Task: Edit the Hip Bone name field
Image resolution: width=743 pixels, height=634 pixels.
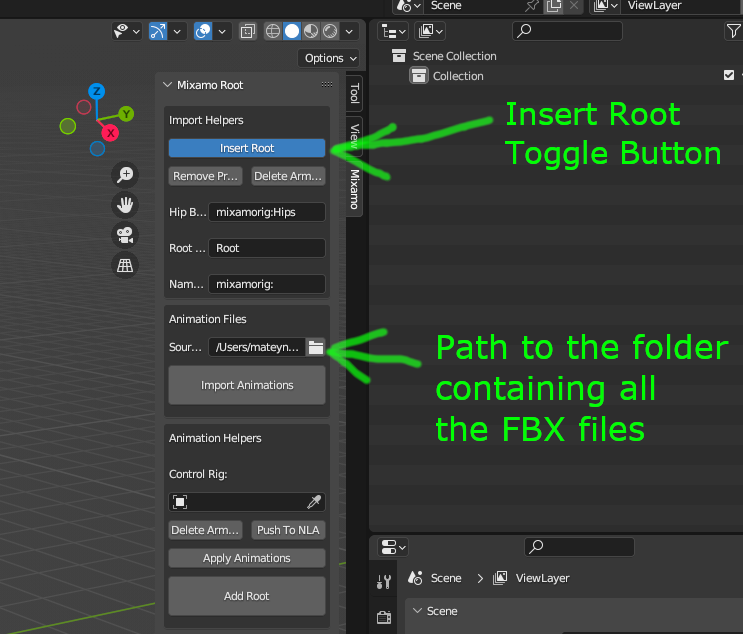Action: [x=267, y=212]
